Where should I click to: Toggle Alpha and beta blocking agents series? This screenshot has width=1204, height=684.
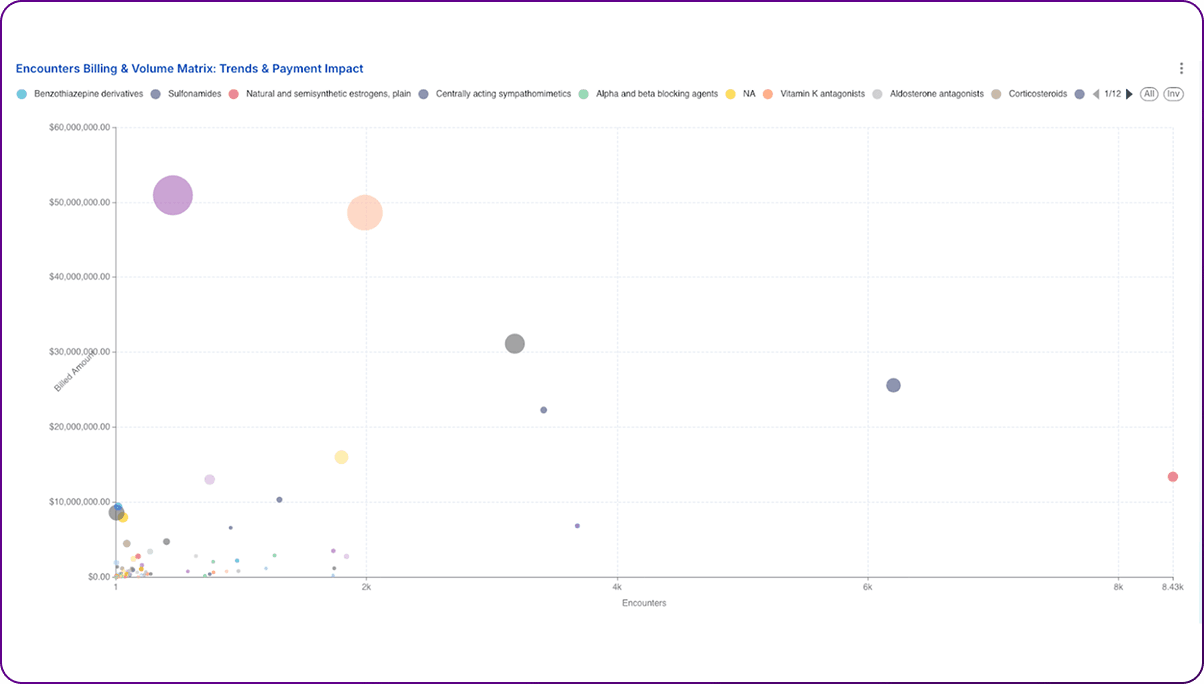648,94
